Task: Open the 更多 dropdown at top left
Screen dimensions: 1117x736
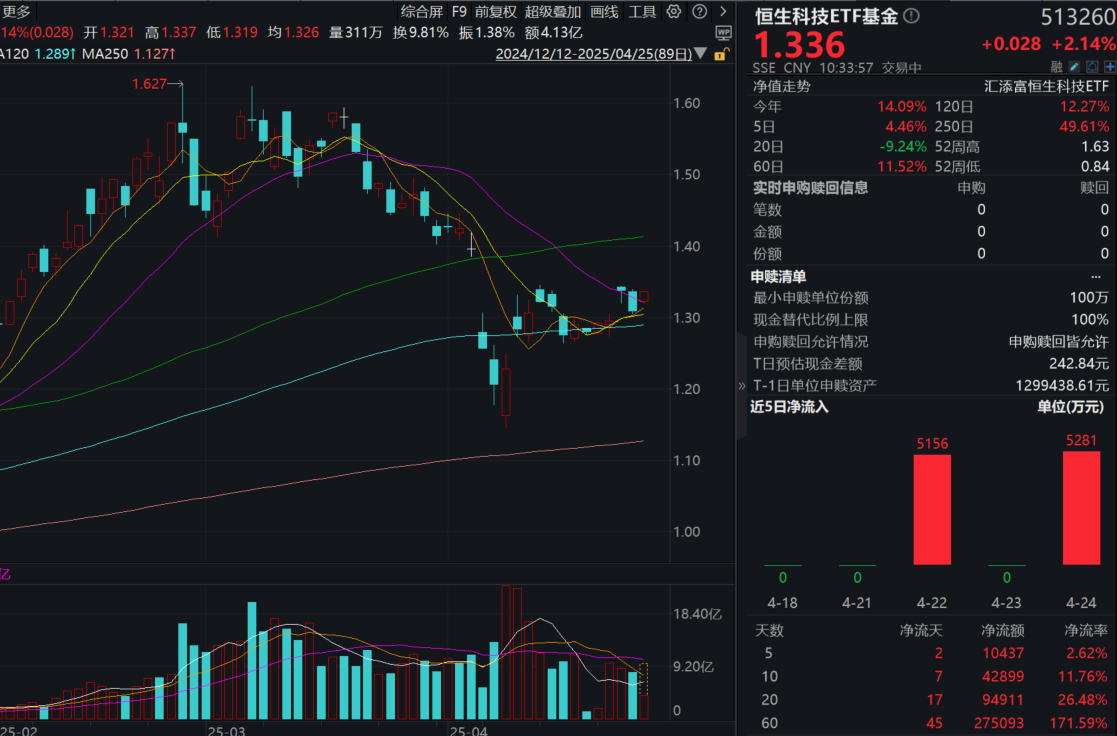Action: point(15,13)
